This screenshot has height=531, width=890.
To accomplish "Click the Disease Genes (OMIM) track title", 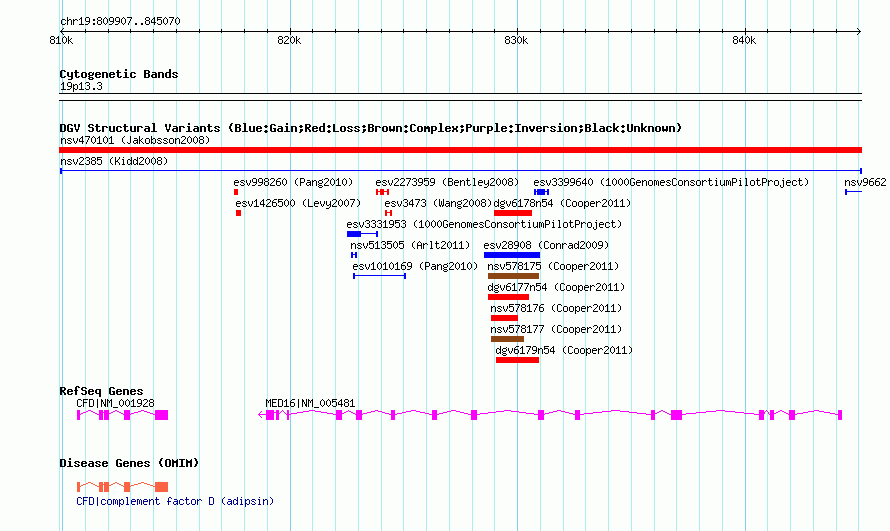I will pyautogui.click(x=129, y=463).
